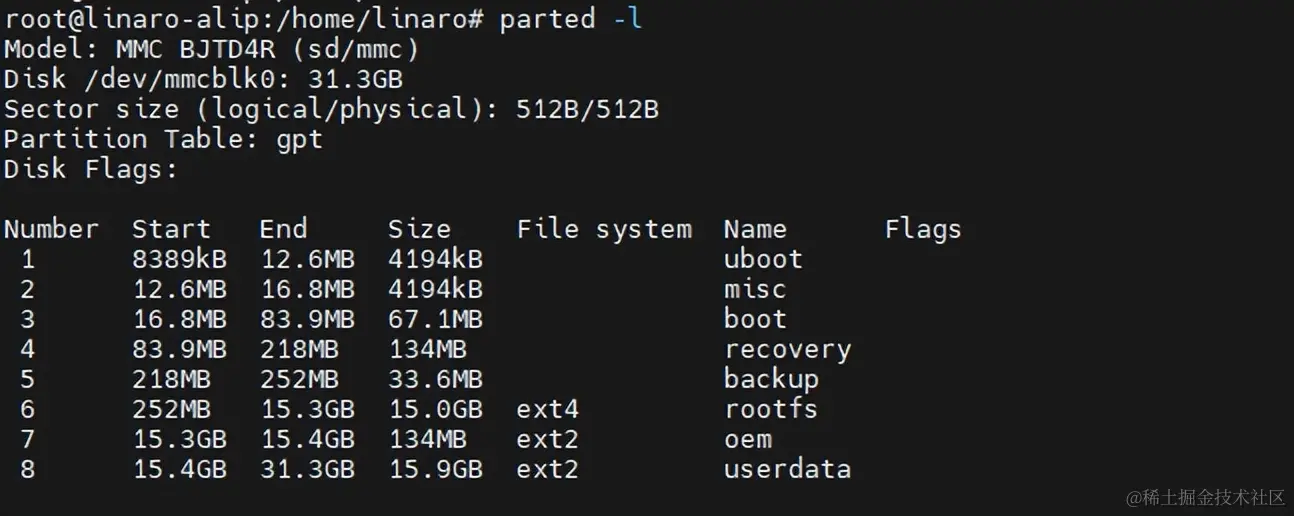This screenshot has height=516, width=1294.
Task: Select the 'Flags' column header
Action: click(923, 230)
